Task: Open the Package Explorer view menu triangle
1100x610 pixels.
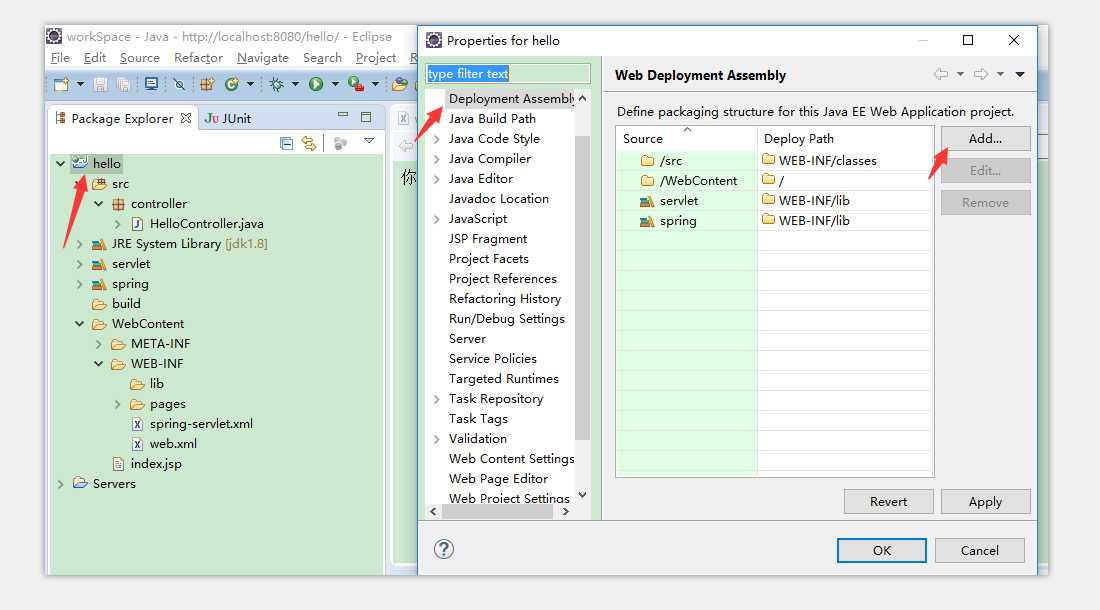Action: point(369,142)
